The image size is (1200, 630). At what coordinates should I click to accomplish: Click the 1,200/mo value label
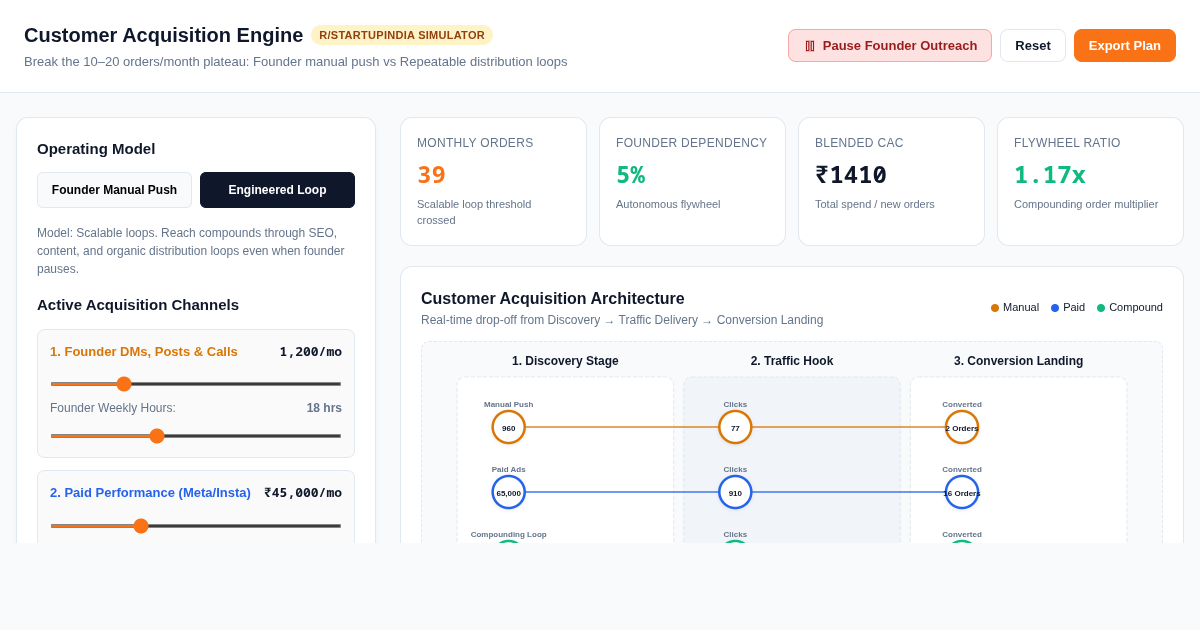(x=311, y=352)
